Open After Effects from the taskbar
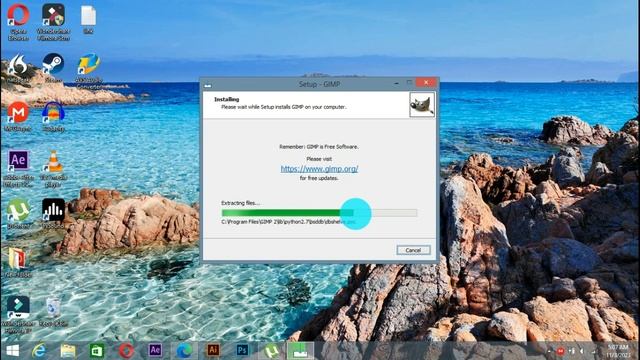Screen dimensions: 640x360 click(155, 350)
